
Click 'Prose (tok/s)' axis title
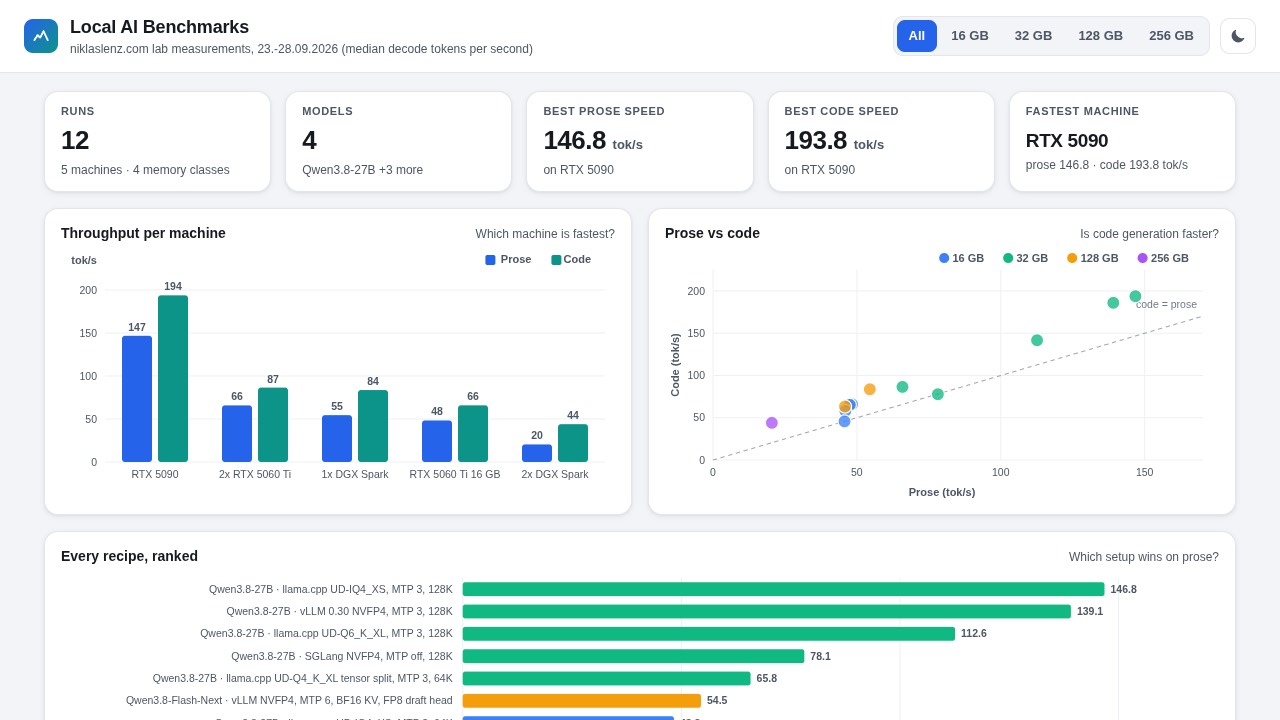(x=942, y=492)
